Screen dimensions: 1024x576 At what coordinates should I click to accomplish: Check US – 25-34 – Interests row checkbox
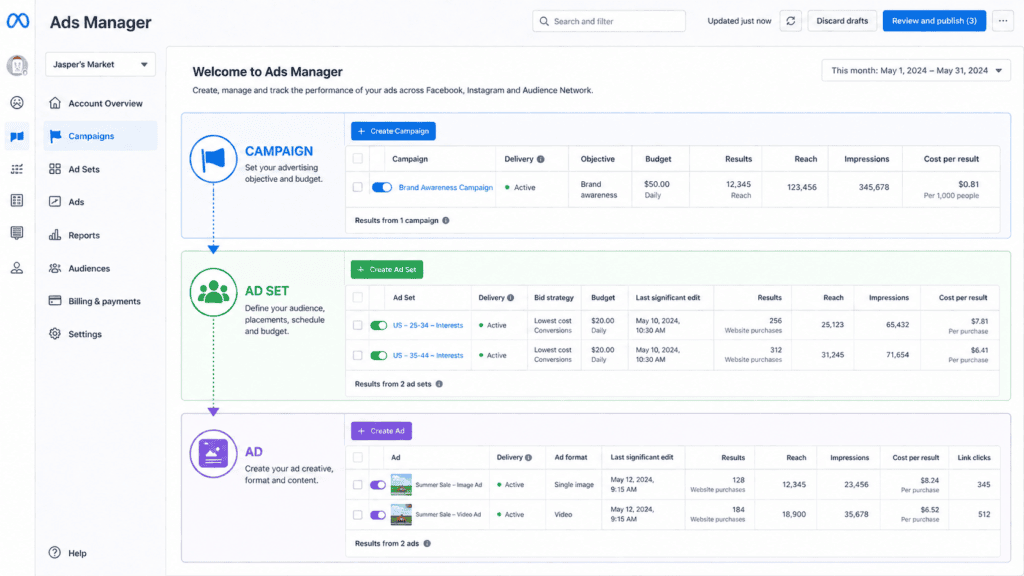point(357,325)
